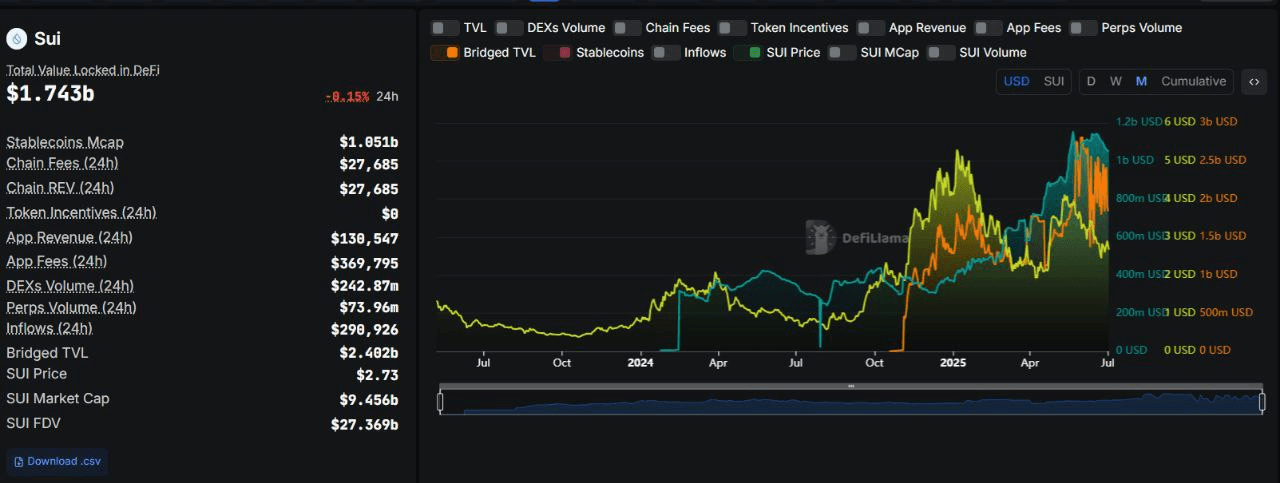Click the Download .csv button

coord(57,462)
